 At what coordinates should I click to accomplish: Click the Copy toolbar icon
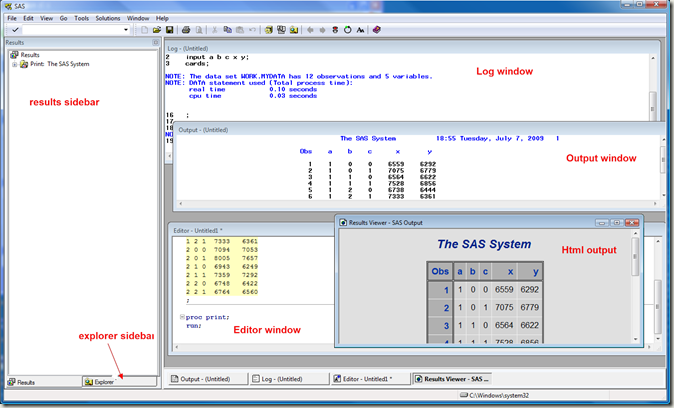click(x=229, y=30)
